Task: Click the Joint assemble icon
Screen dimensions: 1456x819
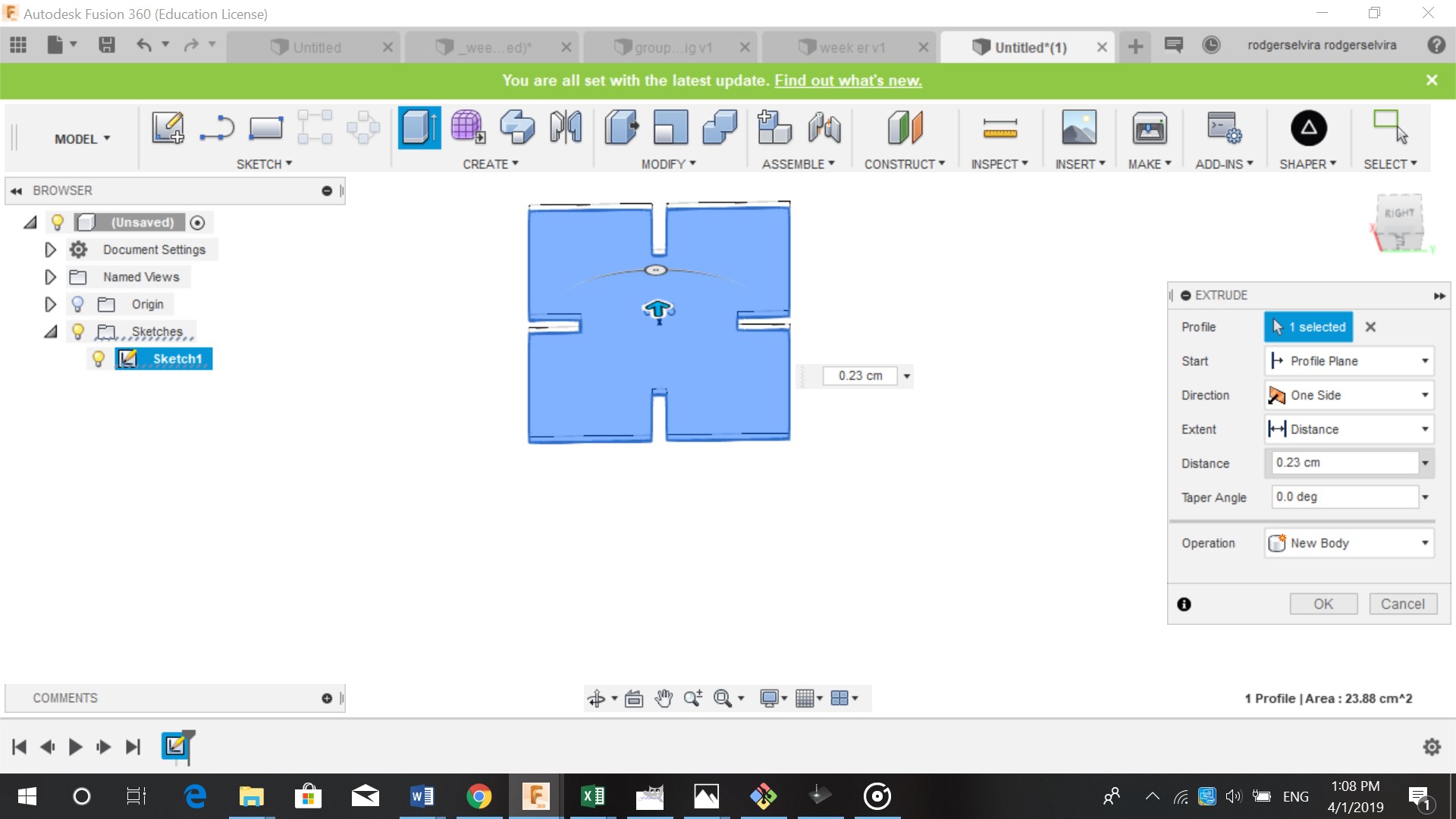Action: [x=824, y=127]
